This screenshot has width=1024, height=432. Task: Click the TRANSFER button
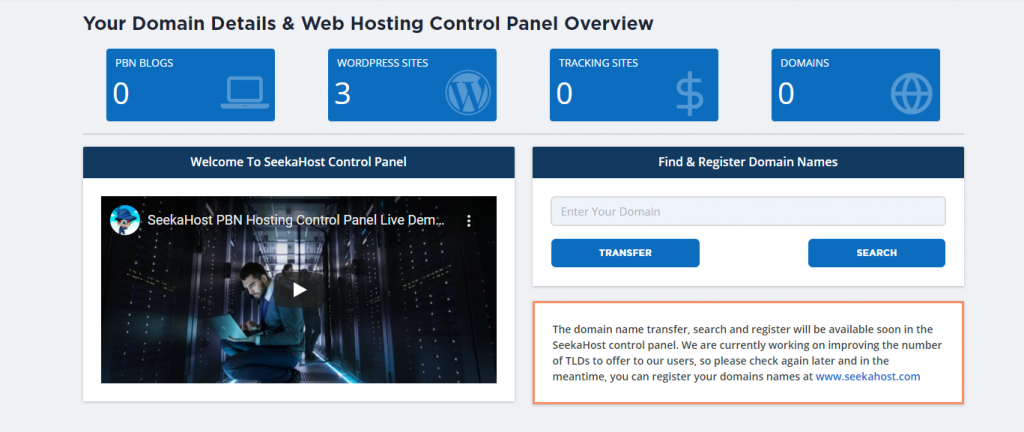(625, 253)
